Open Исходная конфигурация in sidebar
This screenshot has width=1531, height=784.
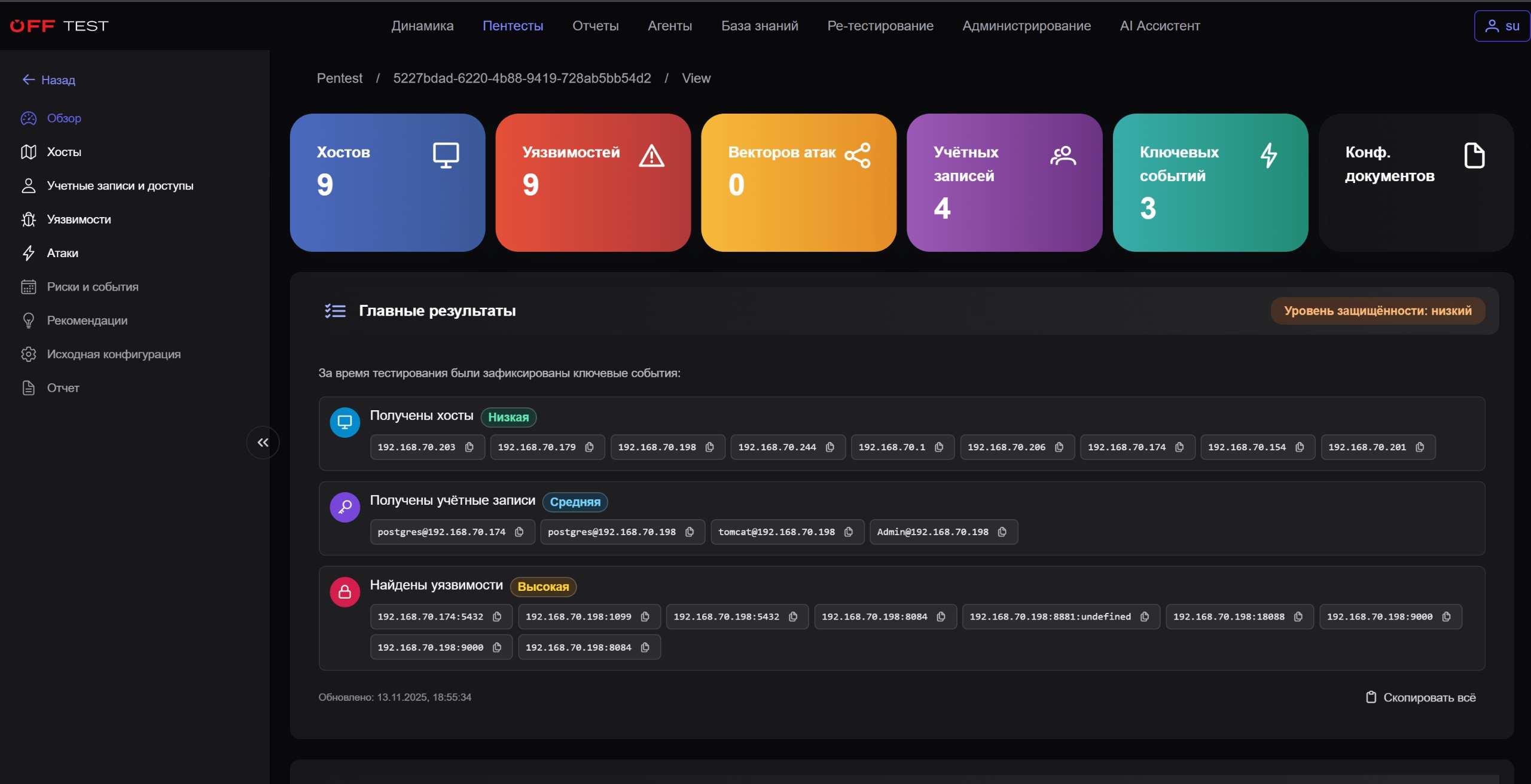tap(101, 354)
